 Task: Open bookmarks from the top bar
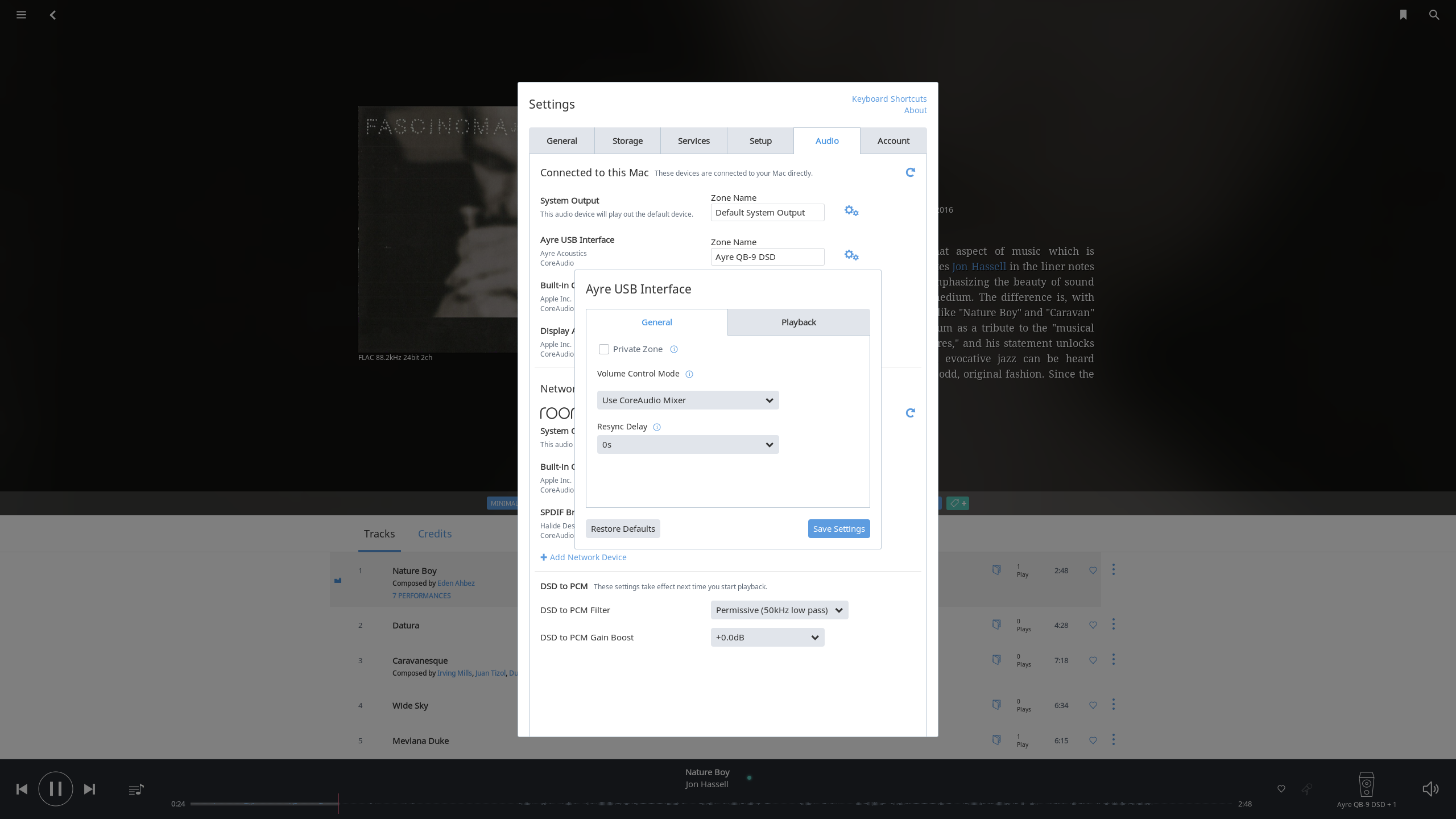(x=1403, y=15)
